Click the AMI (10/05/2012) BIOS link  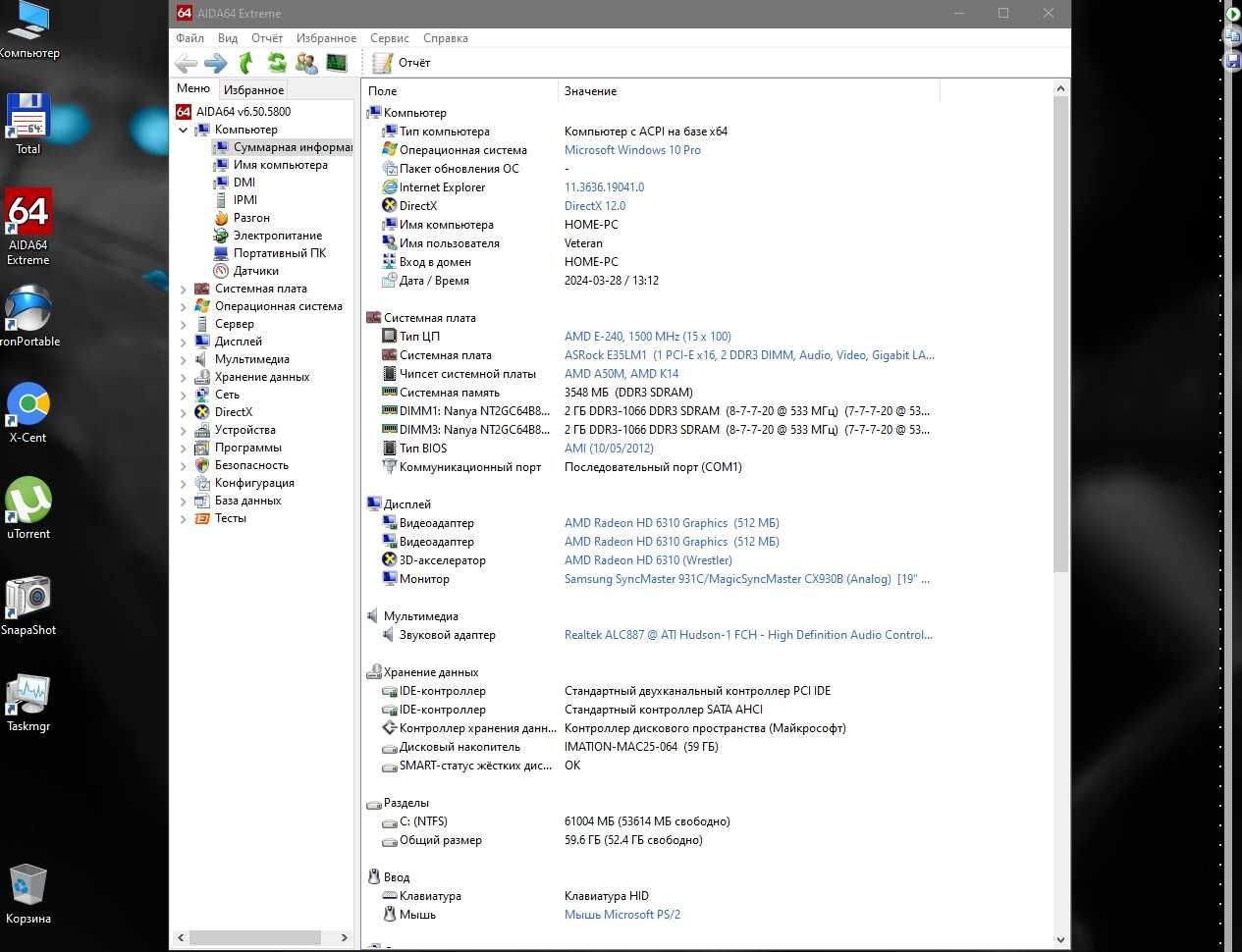pyautogui.click(x=609, y=449)
